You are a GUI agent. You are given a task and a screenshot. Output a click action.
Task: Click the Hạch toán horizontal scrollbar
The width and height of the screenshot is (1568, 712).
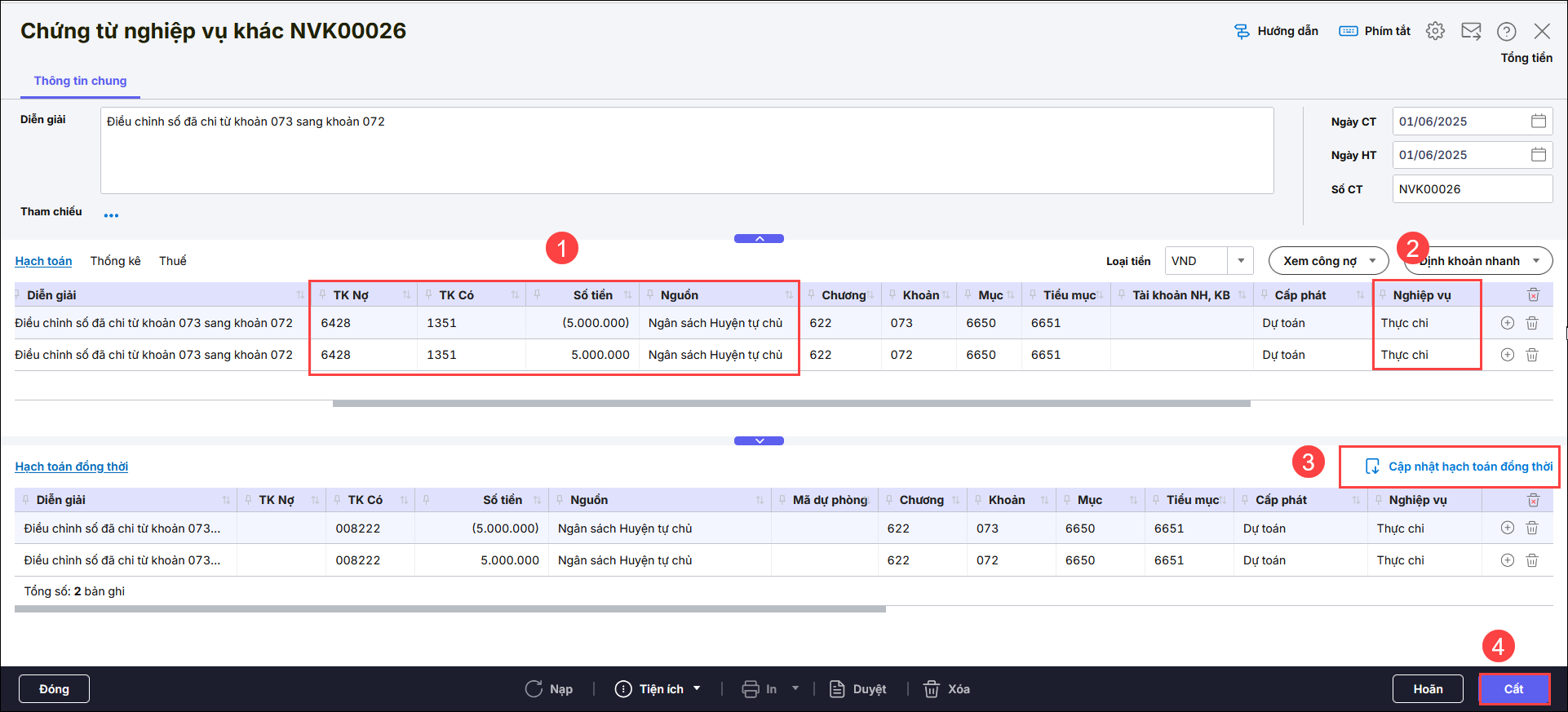click(x=791, y=403)
